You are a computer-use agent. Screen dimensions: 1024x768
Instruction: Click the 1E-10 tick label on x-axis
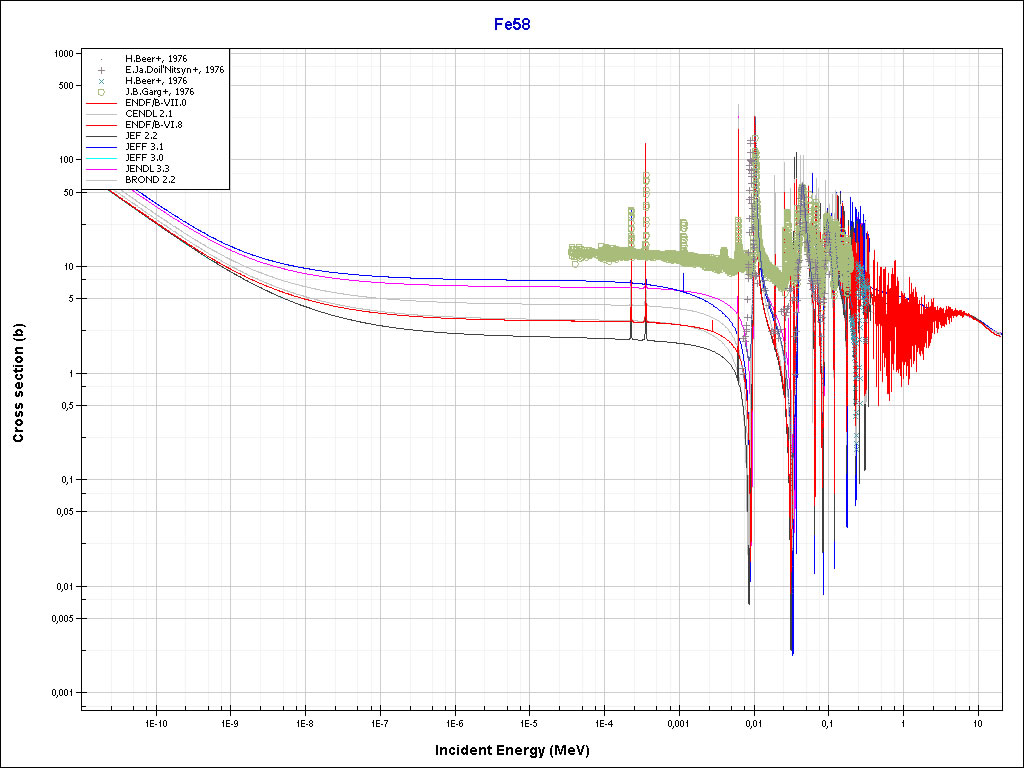155,722
